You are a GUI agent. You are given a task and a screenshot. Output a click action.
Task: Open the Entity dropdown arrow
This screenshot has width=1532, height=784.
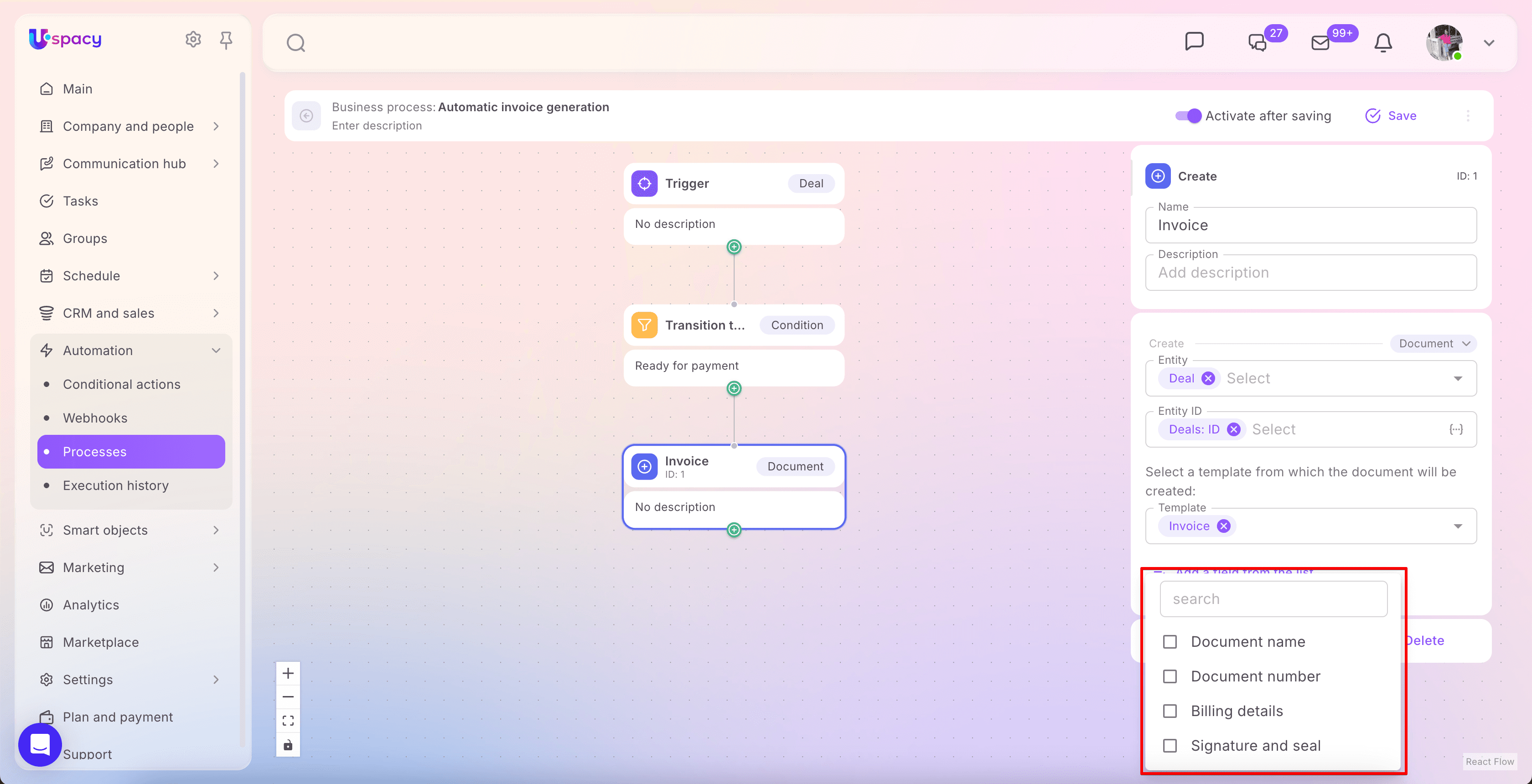[1458, 379]
